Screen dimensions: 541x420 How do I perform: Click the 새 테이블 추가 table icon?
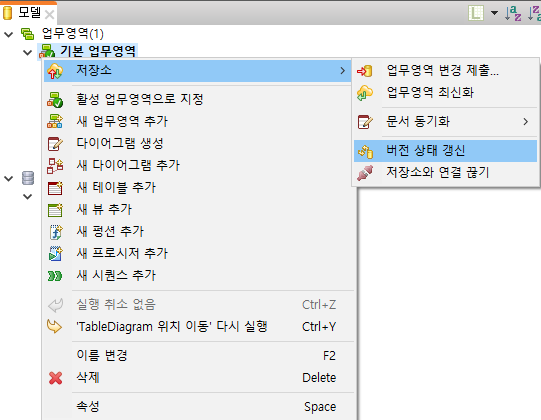tap(55, 188)
